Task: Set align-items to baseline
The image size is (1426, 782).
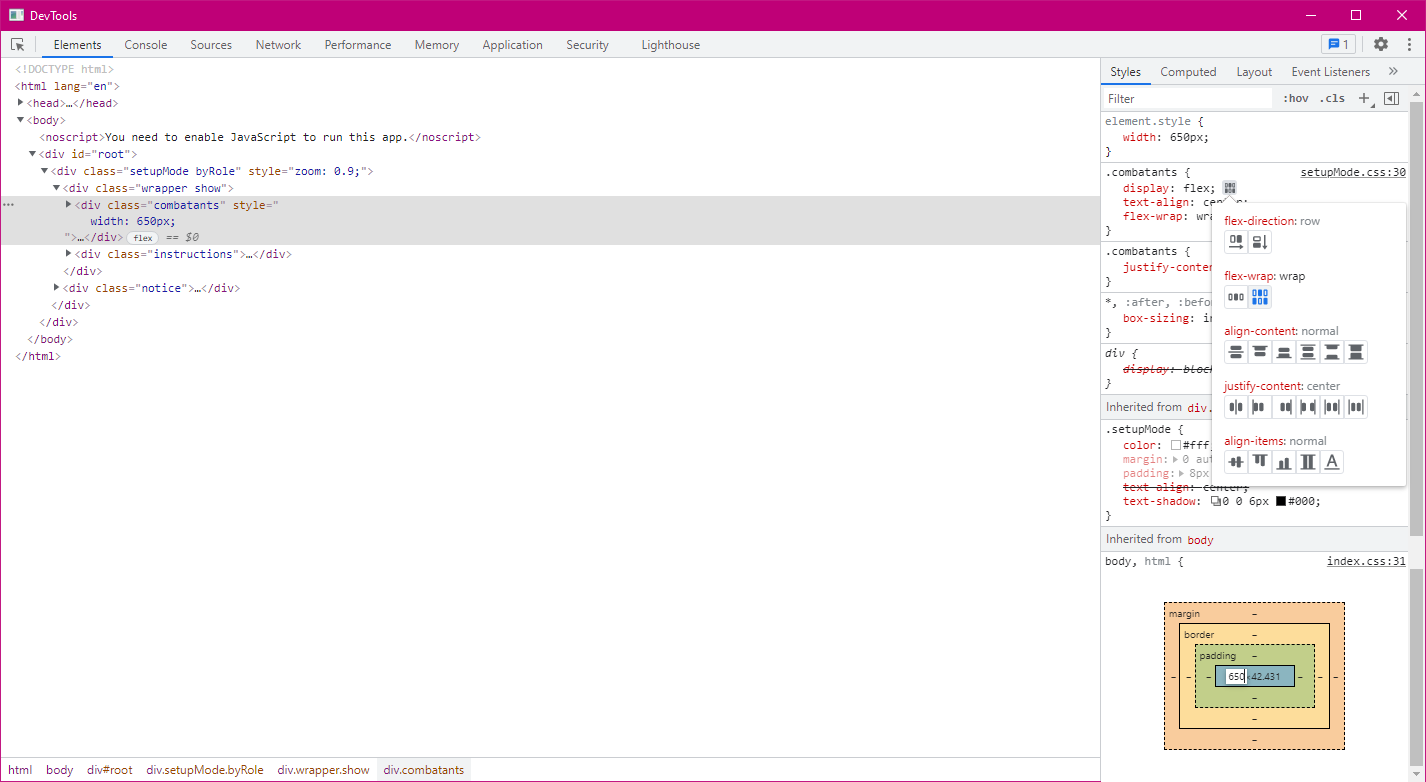Action: [x=1332, y=462]
